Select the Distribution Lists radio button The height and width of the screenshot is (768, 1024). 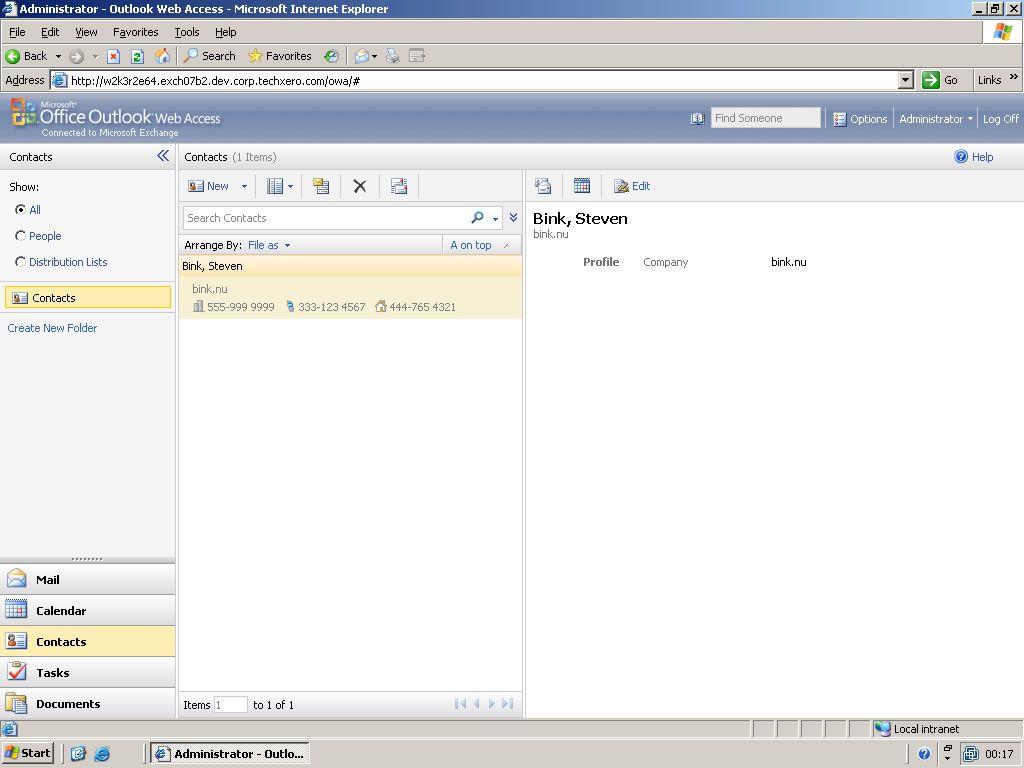[x=21, y=262]
